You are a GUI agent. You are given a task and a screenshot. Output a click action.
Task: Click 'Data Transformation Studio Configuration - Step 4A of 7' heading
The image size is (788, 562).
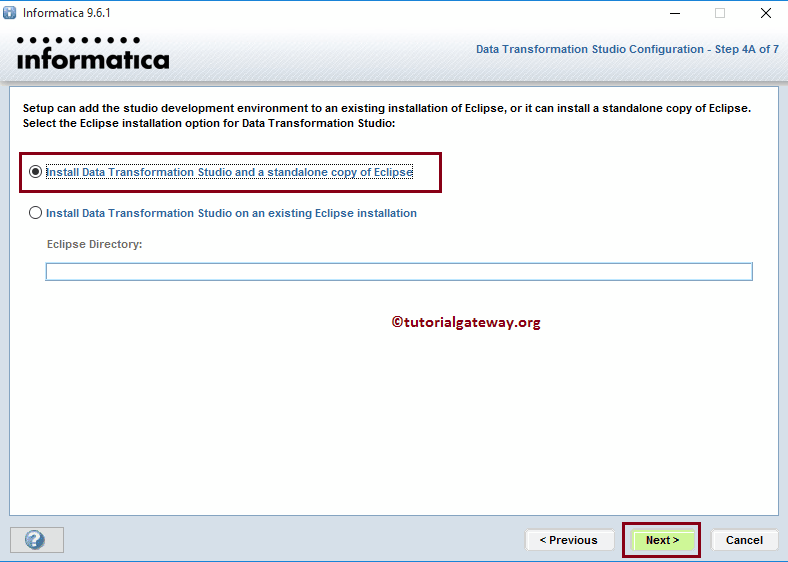point(627,49)
